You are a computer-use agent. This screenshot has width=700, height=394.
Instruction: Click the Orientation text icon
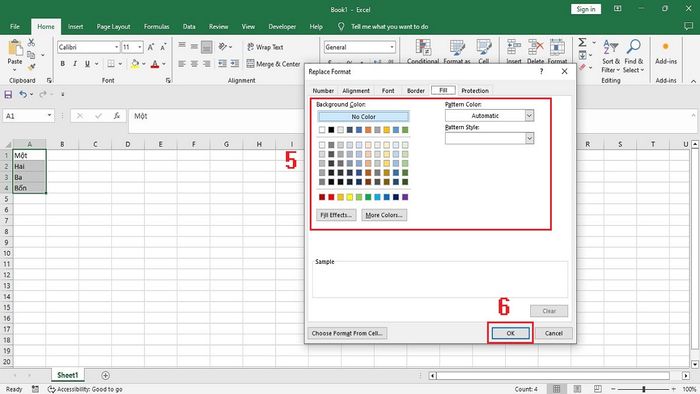tap(223, 46)
